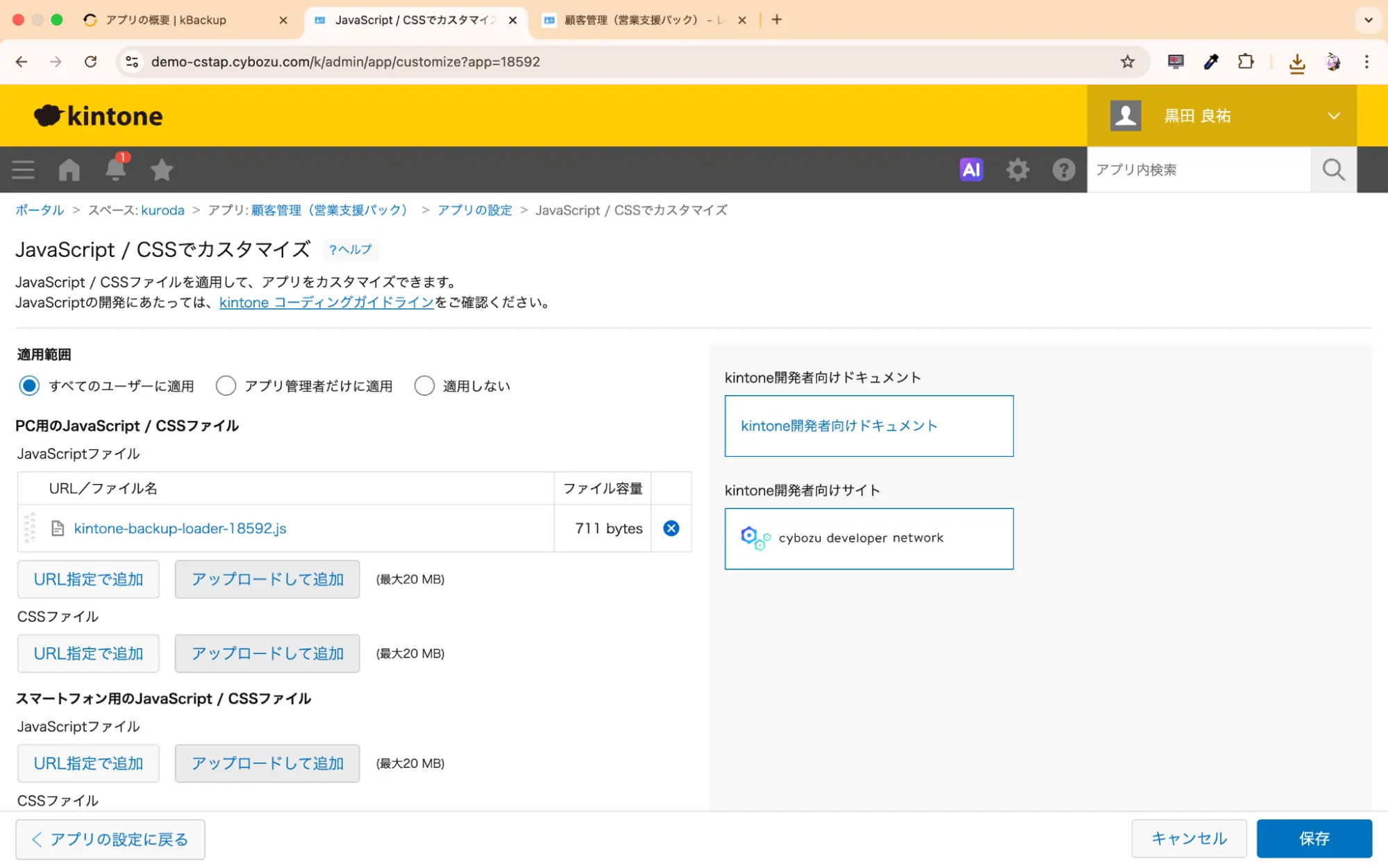Click ポータル breadcrumb link

[40, 210]
